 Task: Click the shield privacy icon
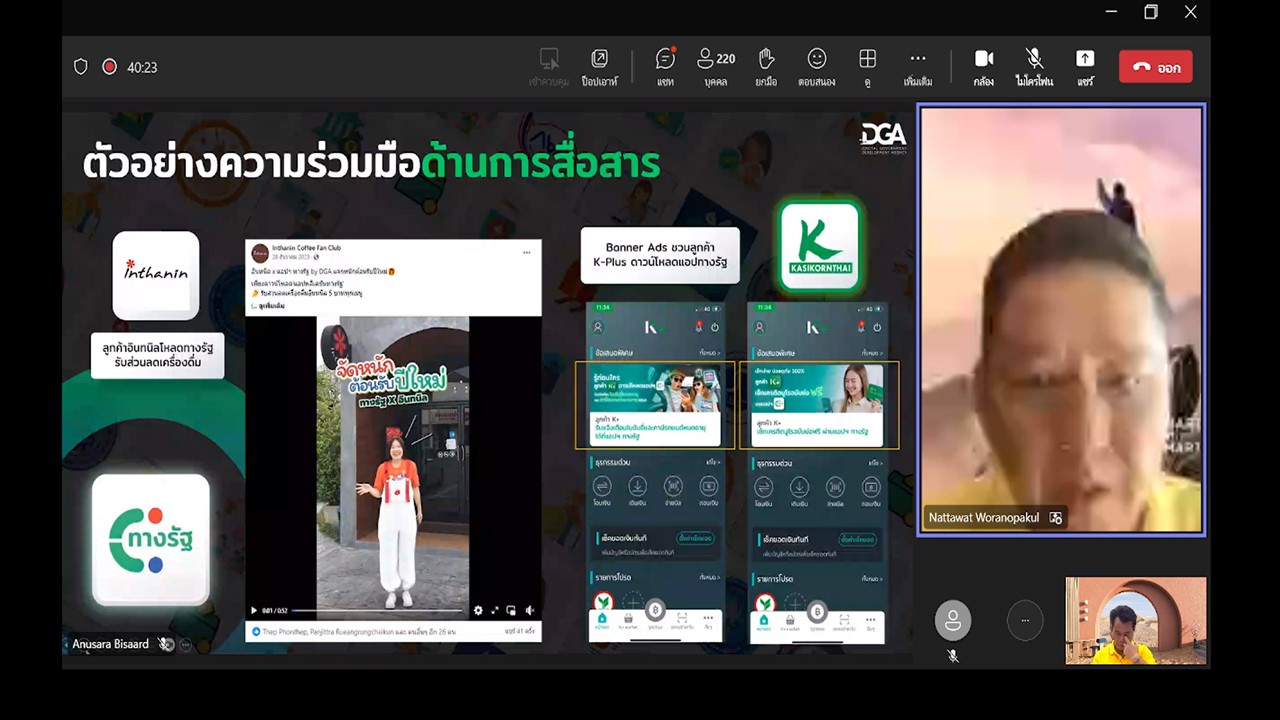(x=81, y=67)
